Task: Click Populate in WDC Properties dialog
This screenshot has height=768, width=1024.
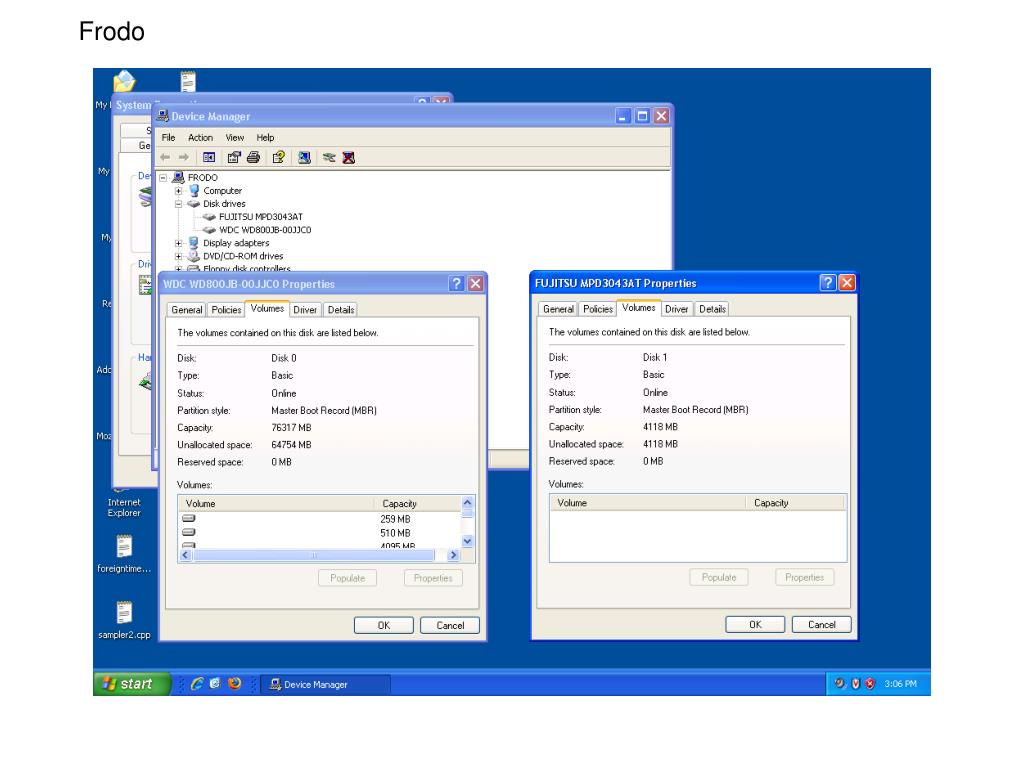Action: coord(347,578)
